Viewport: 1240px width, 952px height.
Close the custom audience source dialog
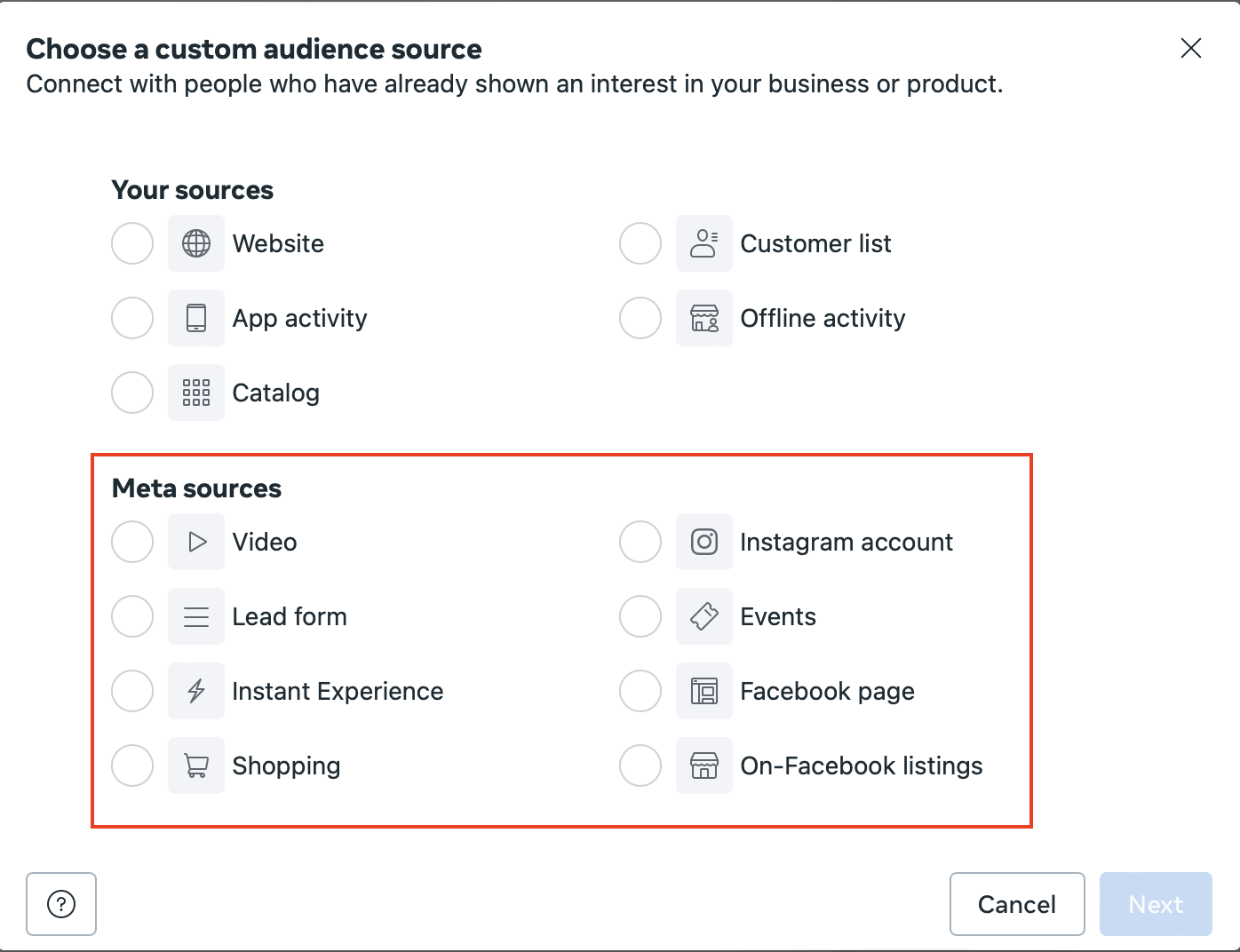pos(1191,48)
